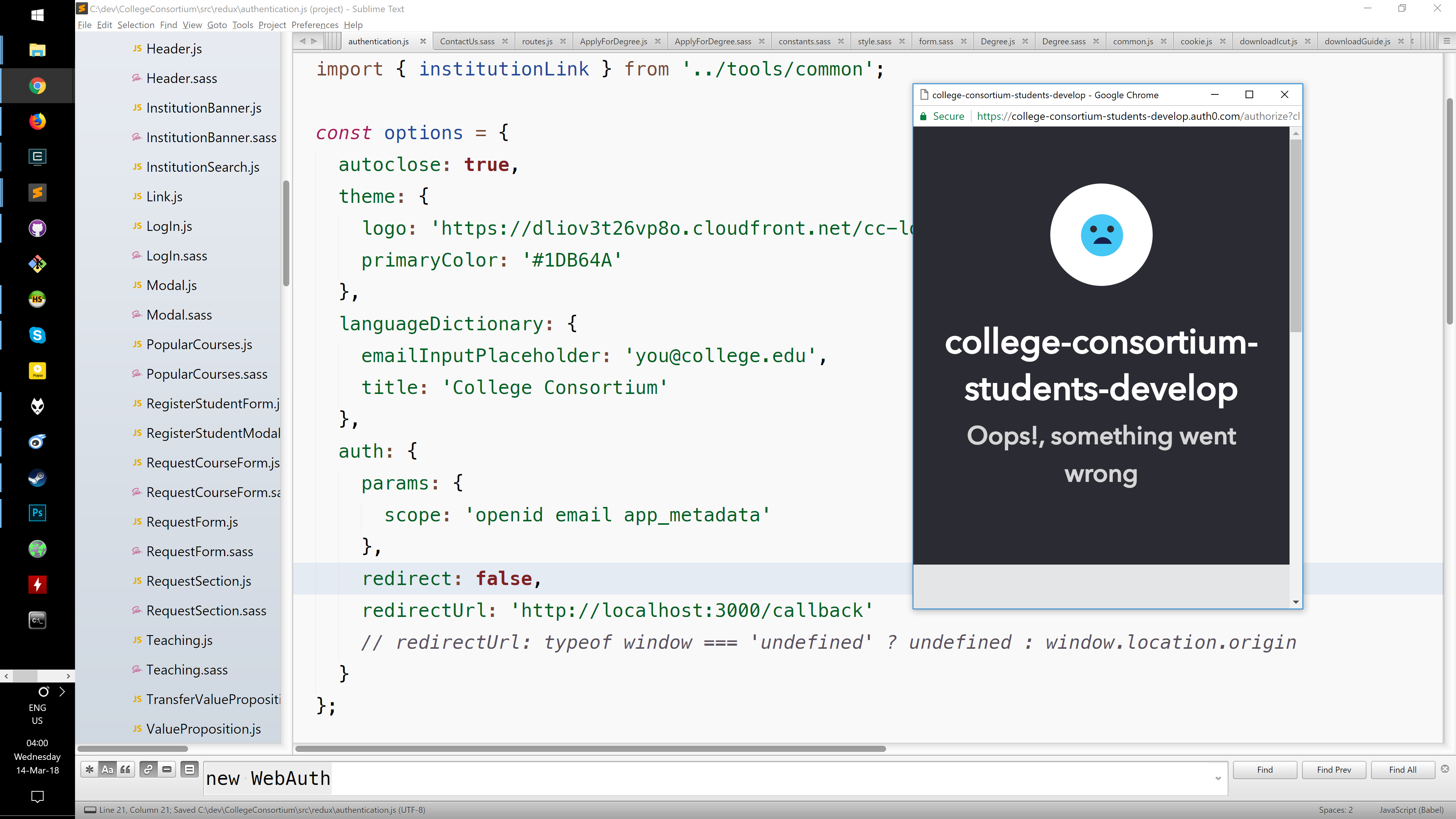Toggle highlight matches option
The width and height of the screenshot is (1456, 819).
(x=189, y=769)
